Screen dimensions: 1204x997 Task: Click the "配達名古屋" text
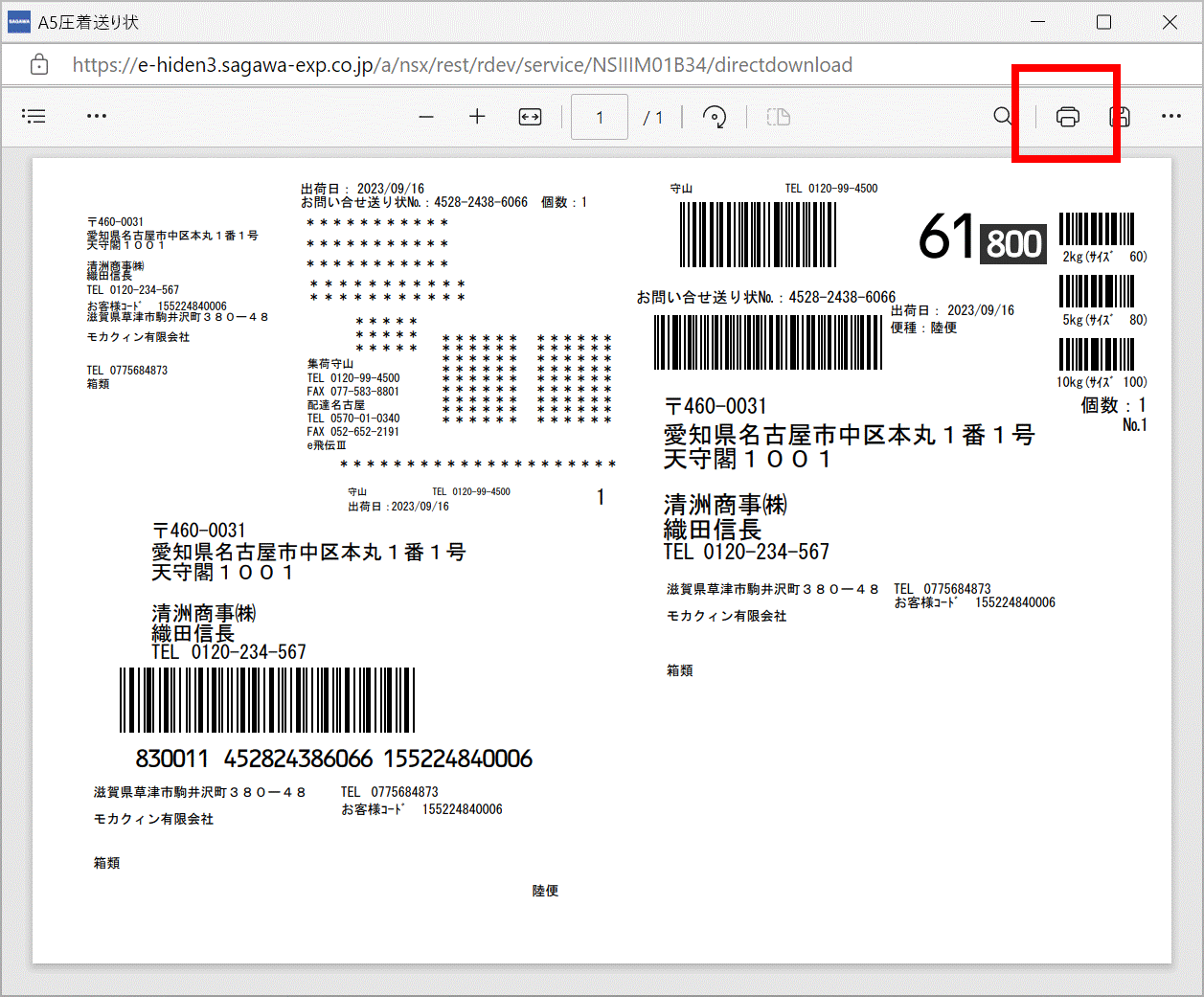[x=336, y=405]
